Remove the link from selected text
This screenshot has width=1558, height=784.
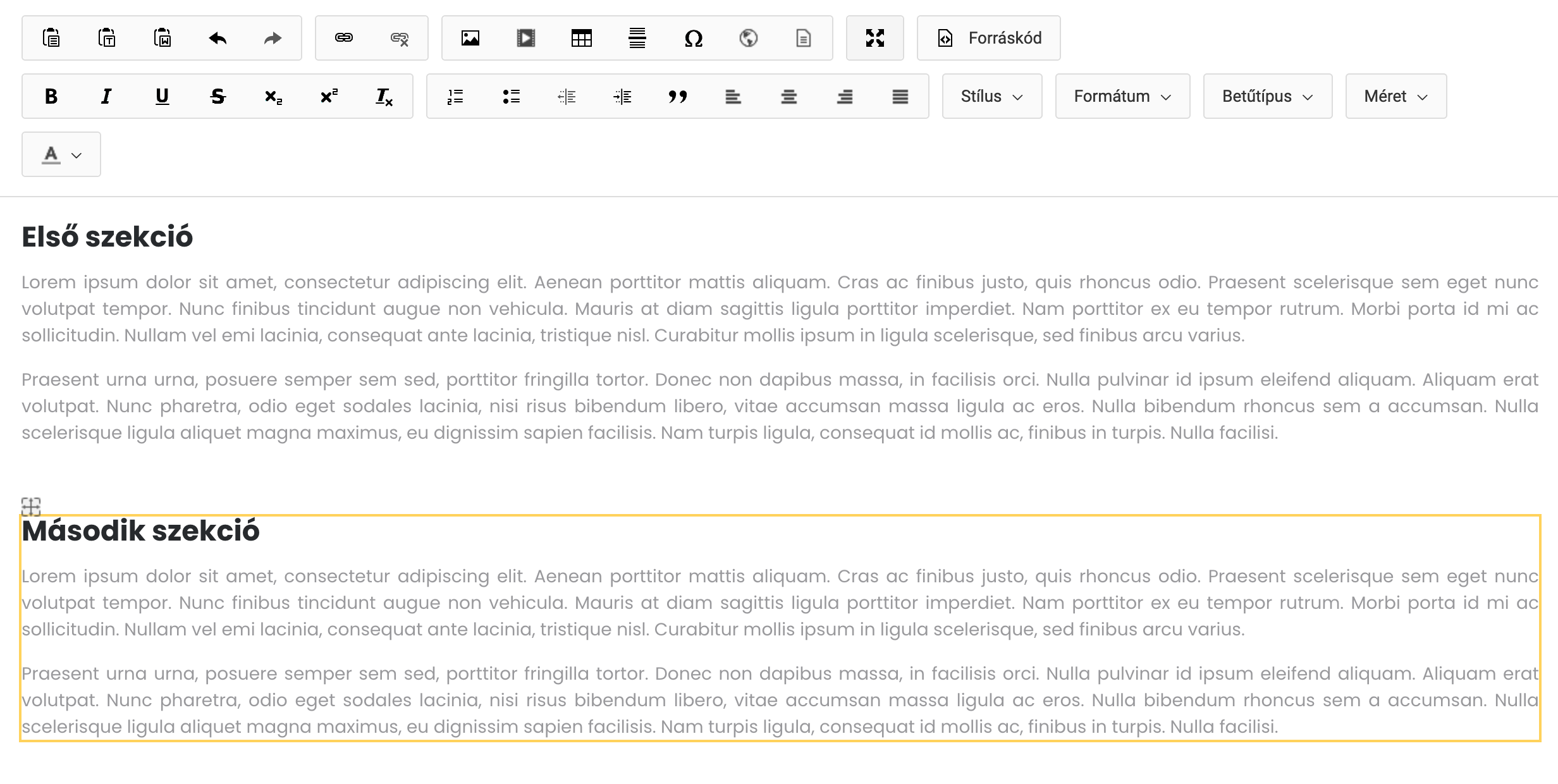point(400,38)
